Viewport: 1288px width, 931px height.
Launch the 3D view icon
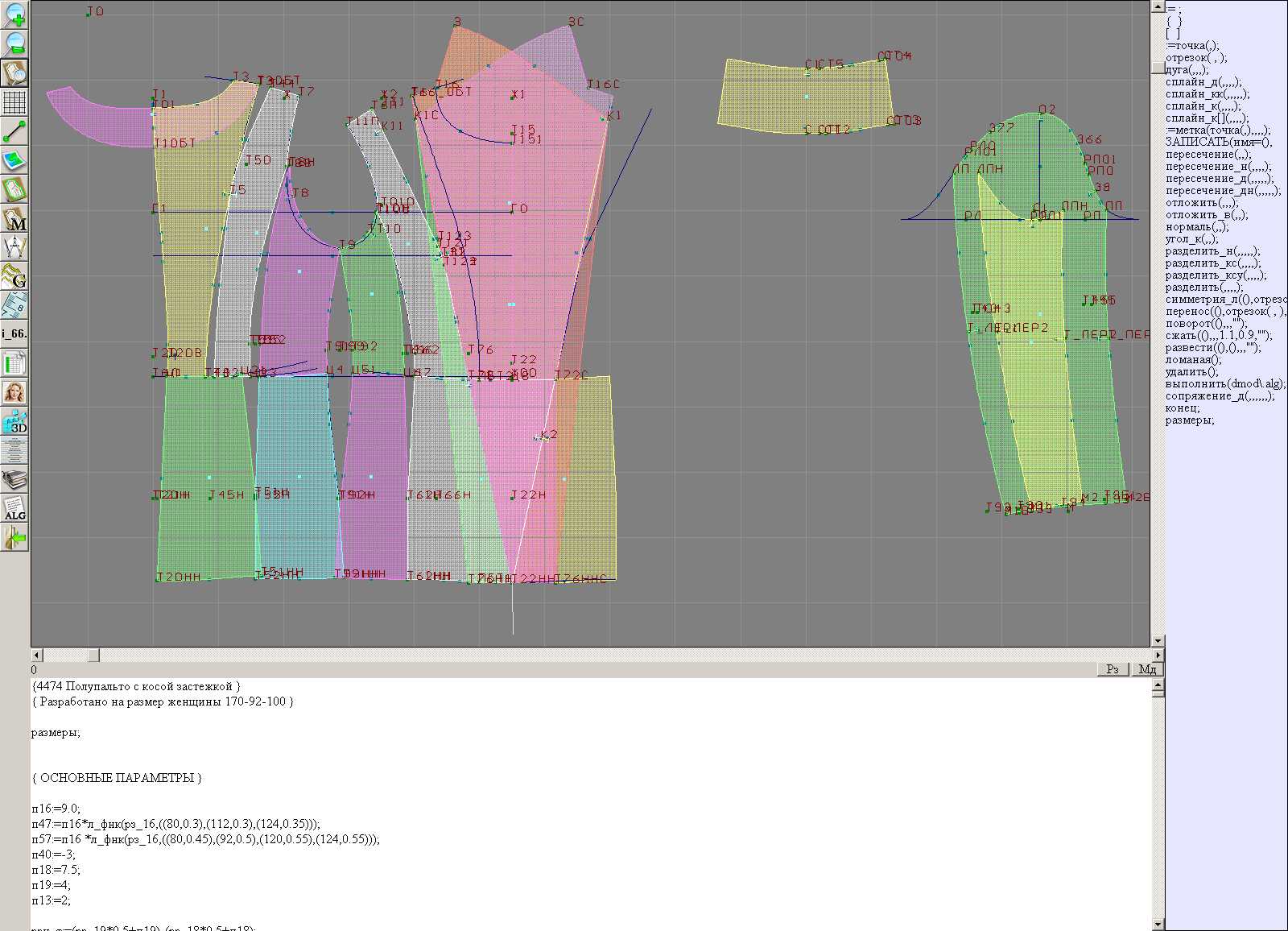(x=14, y=421)
